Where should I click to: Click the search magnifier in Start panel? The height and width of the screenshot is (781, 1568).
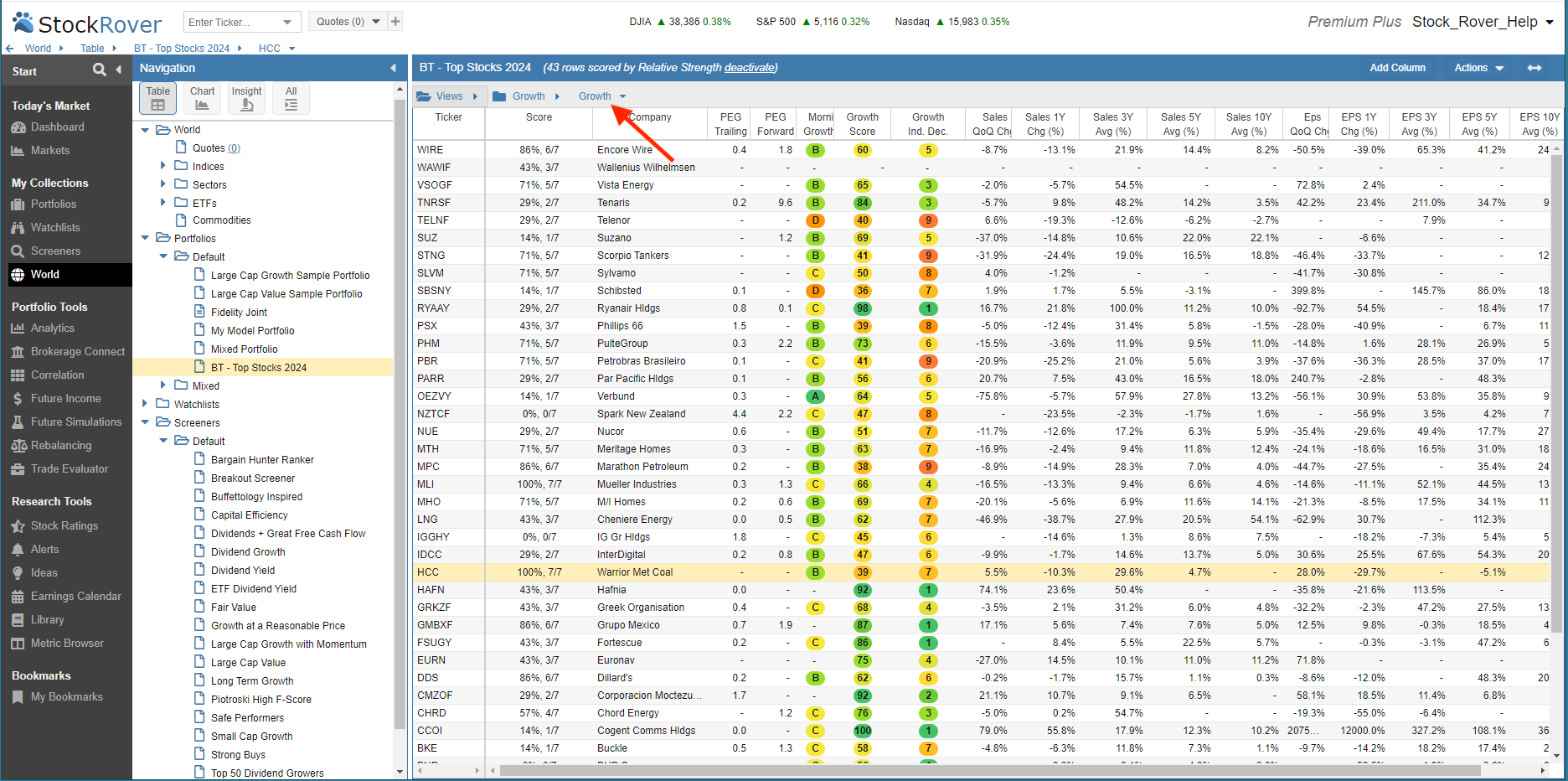[x=100, y=70]
